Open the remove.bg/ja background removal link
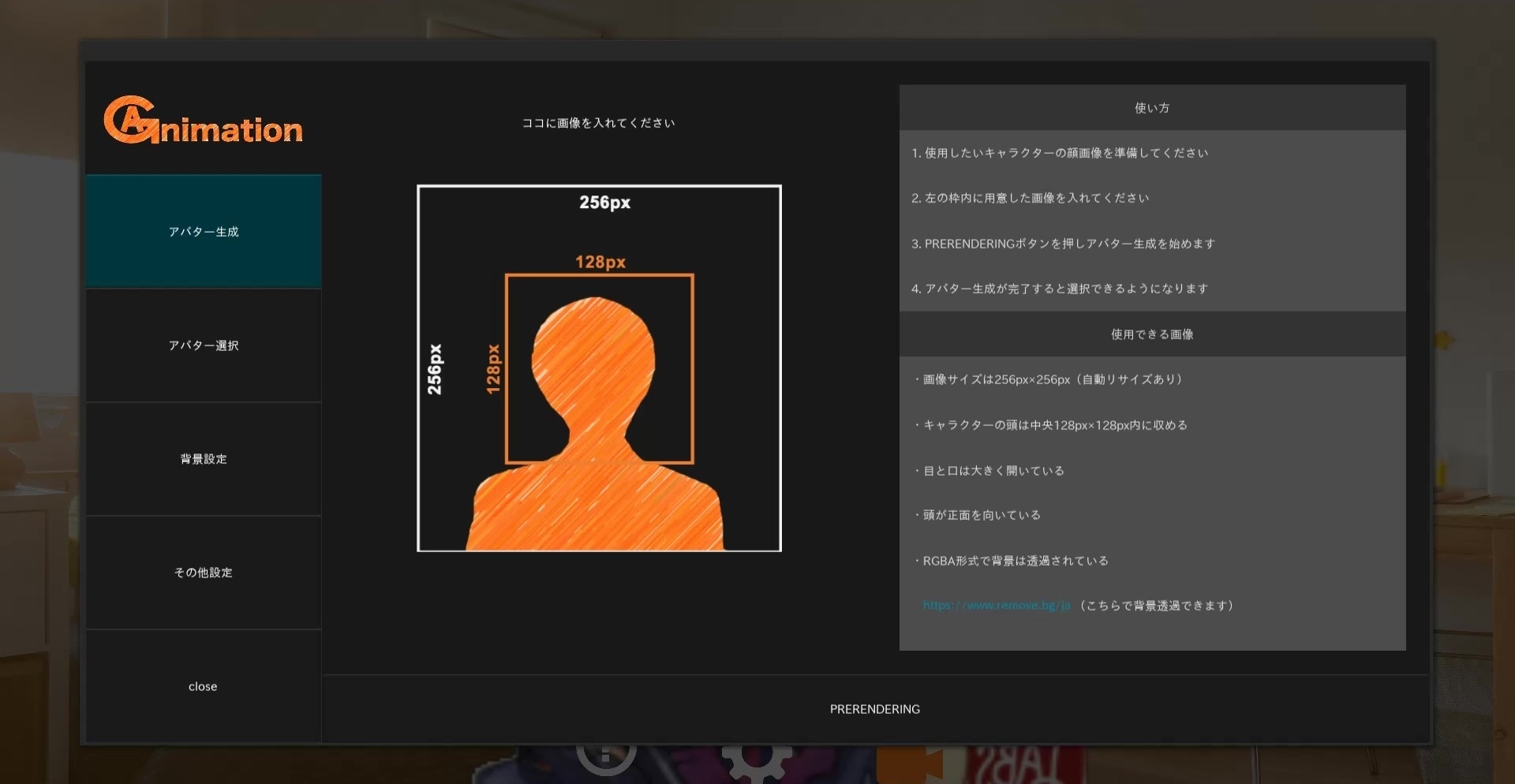The height and width of the screenshot is (784, 1515). pos(996,605)
